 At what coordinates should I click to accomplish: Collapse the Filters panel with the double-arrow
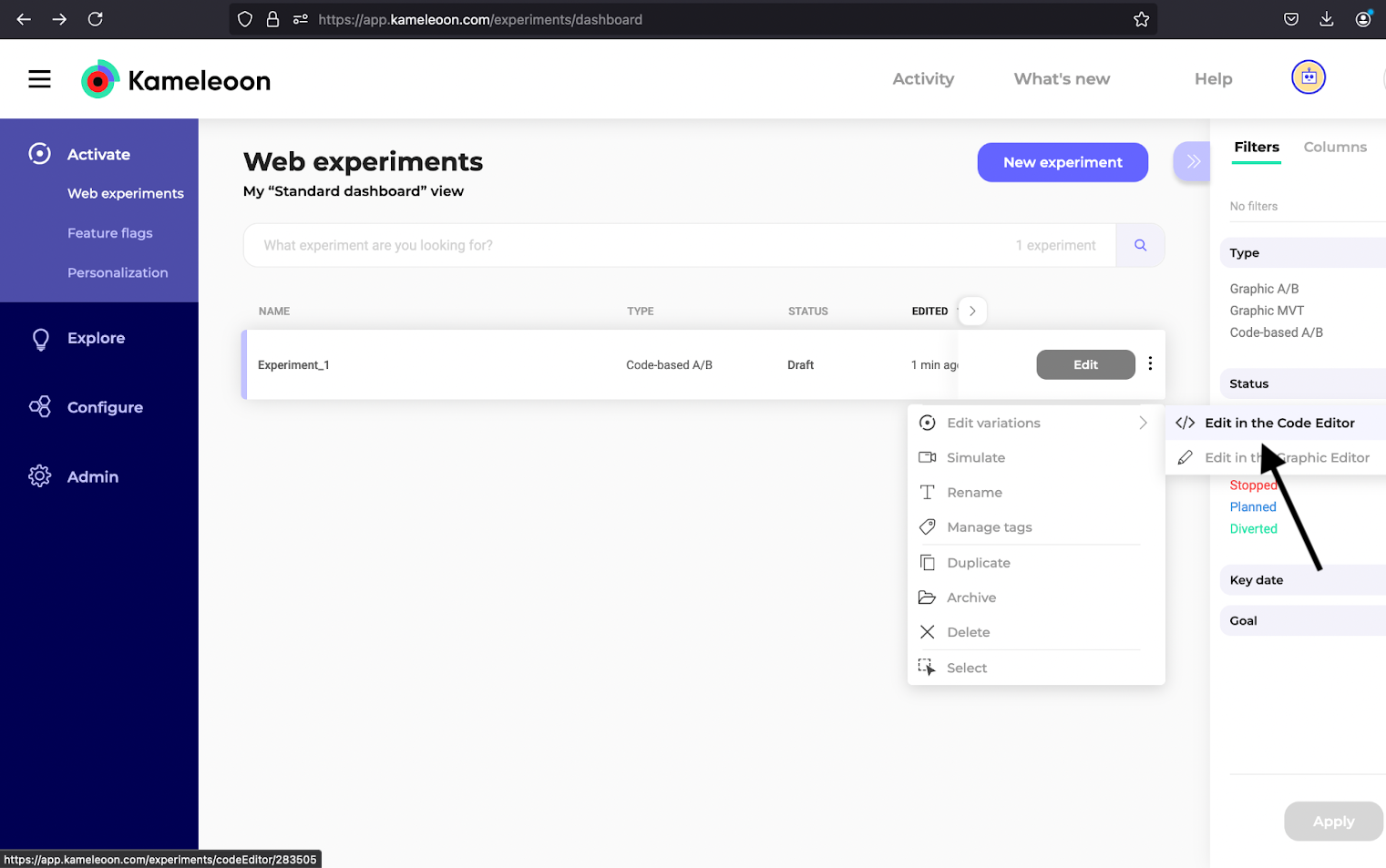point(1192,160)
